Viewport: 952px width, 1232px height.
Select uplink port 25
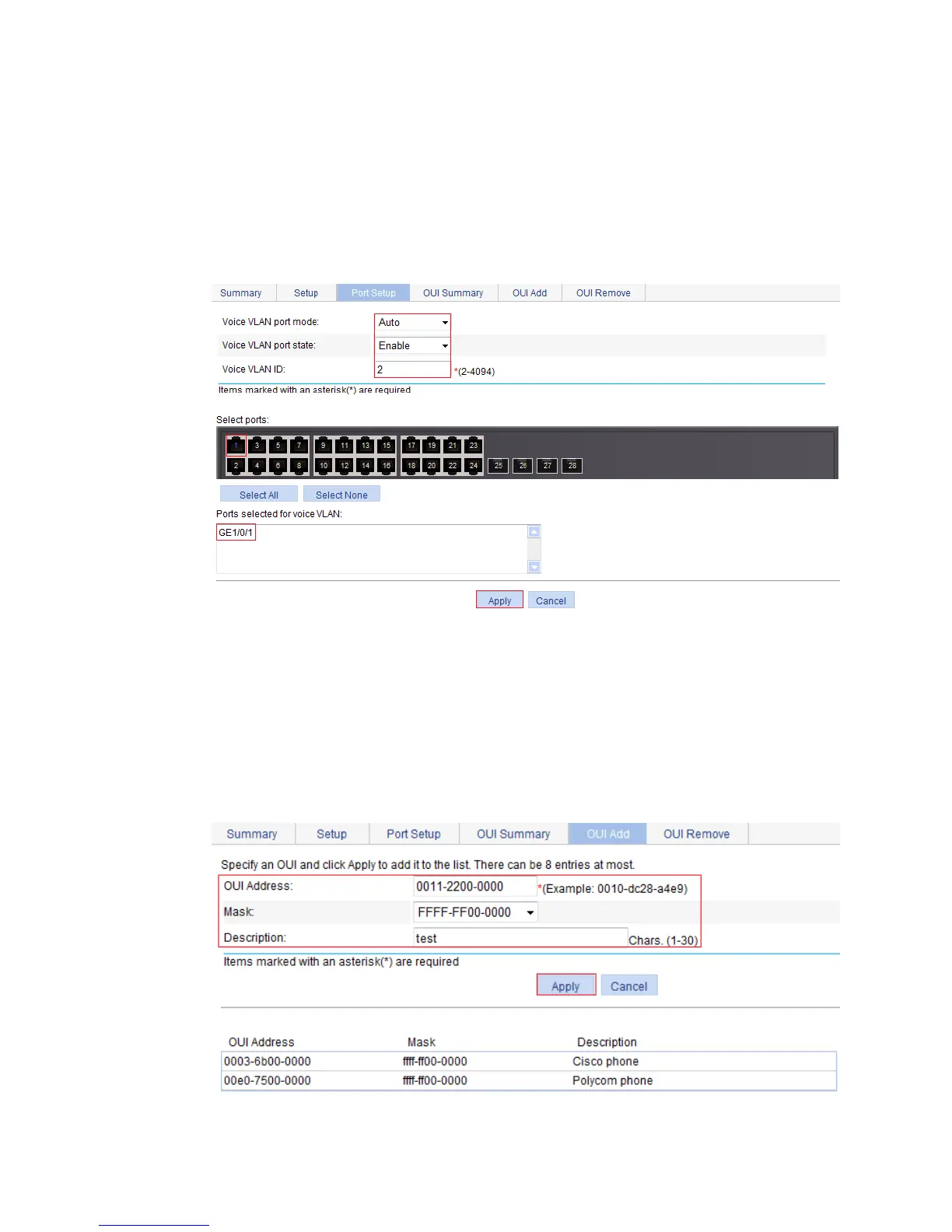(499, 465)
